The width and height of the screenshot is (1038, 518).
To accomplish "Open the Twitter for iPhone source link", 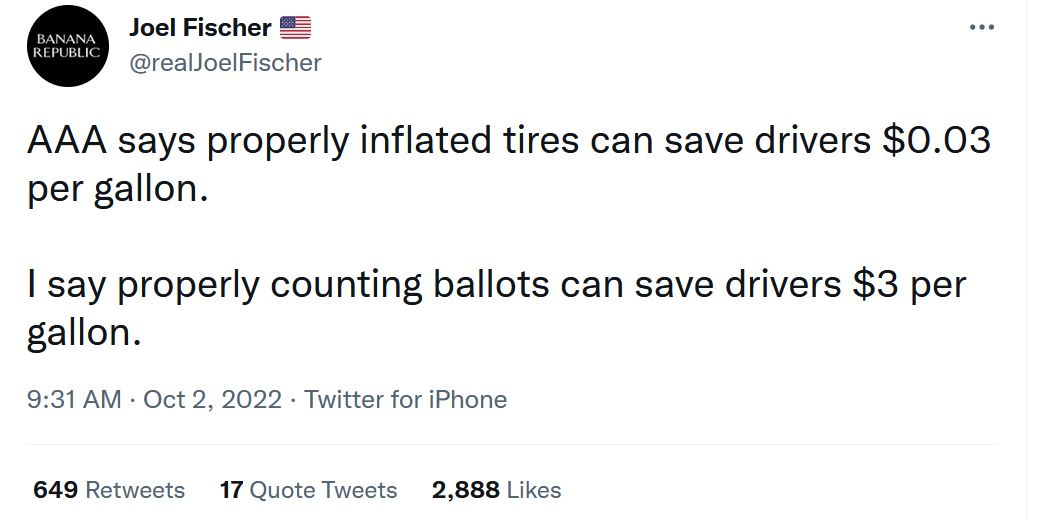I will (405, 400).
